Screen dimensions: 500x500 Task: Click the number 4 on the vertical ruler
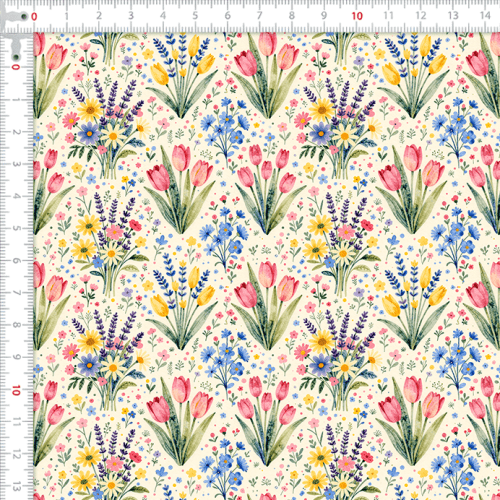[x=16, y=196]
